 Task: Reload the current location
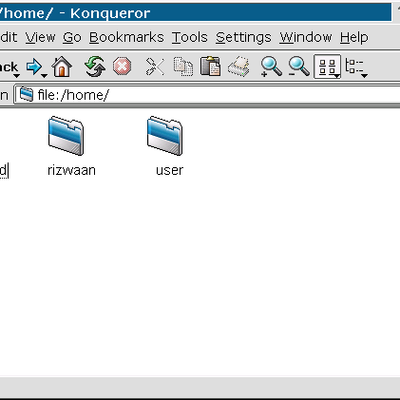coord(95,66)
